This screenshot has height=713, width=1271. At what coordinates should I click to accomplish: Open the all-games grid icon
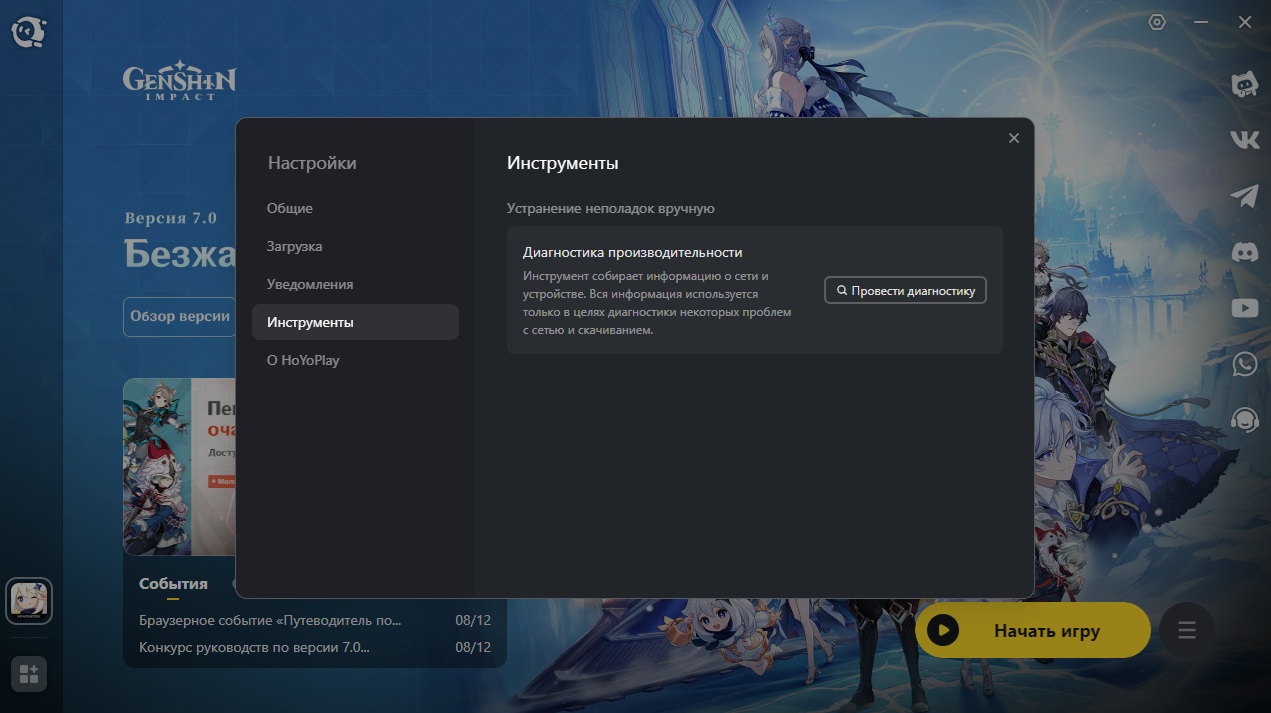click(x=29, y=674)
